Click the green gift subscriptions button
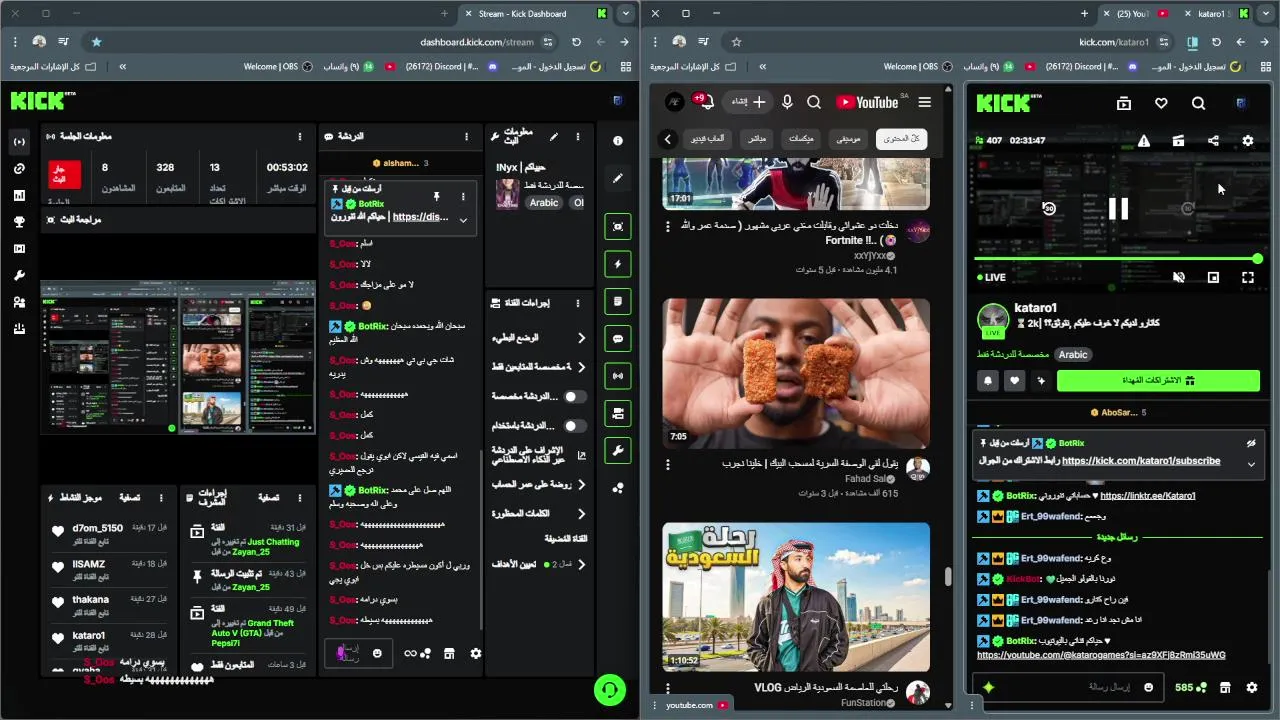This screenshot has width=1280, height=720. point(1158,381)
